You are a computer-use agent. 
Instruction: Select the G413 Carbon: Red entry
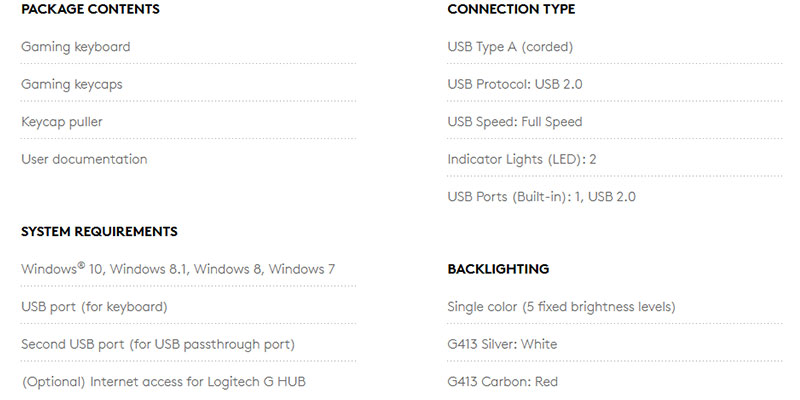coord(502,381)
